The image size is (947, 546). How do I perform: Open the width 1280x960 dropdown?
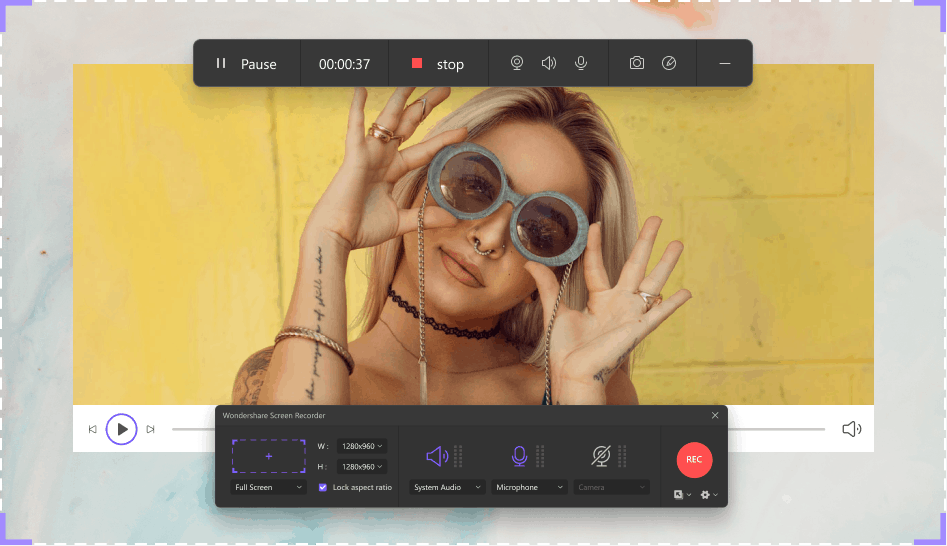click(362, 446)
